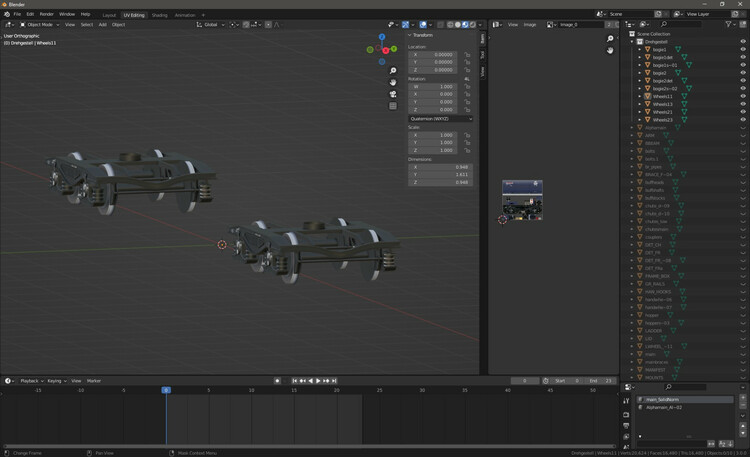Collapse the Drehgestell collection in outliner

(632, 42)
